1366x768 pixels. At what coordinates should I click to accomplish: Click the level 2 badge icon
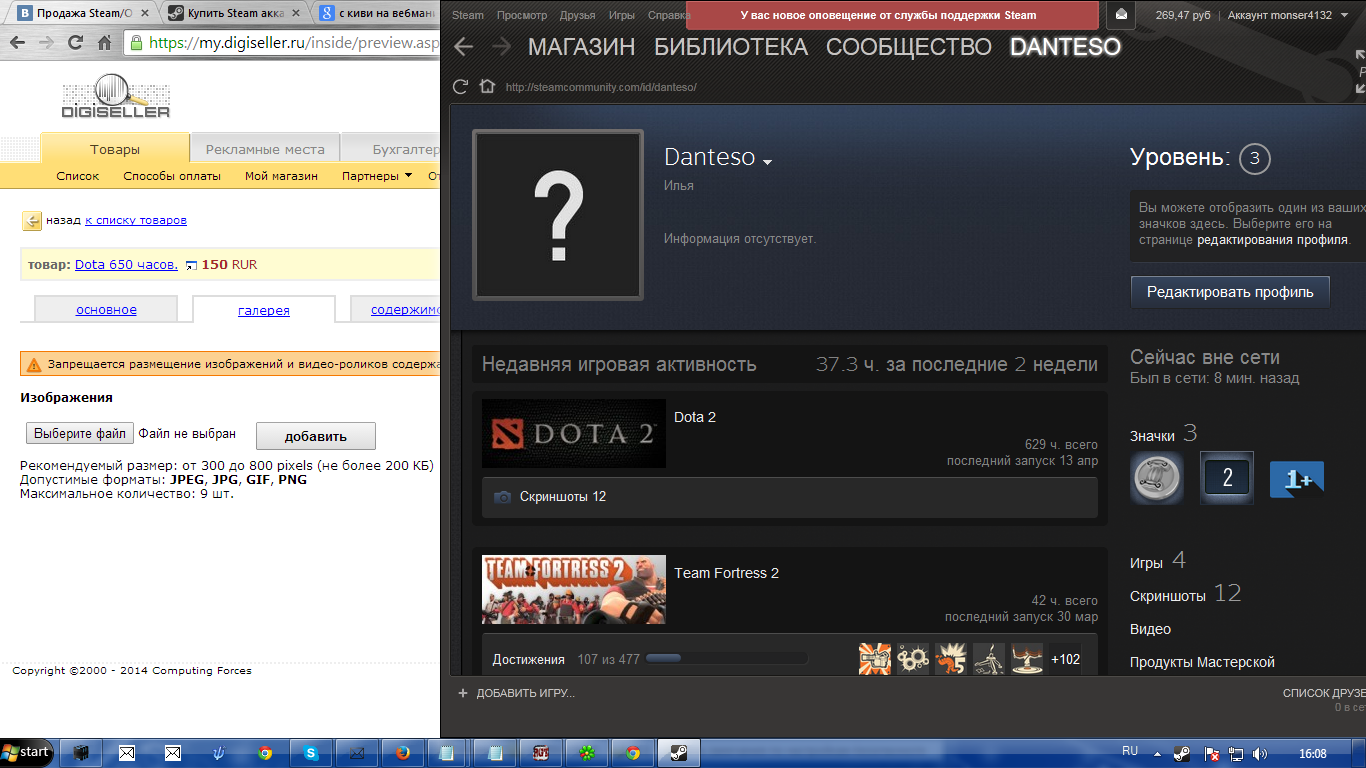1227,478
